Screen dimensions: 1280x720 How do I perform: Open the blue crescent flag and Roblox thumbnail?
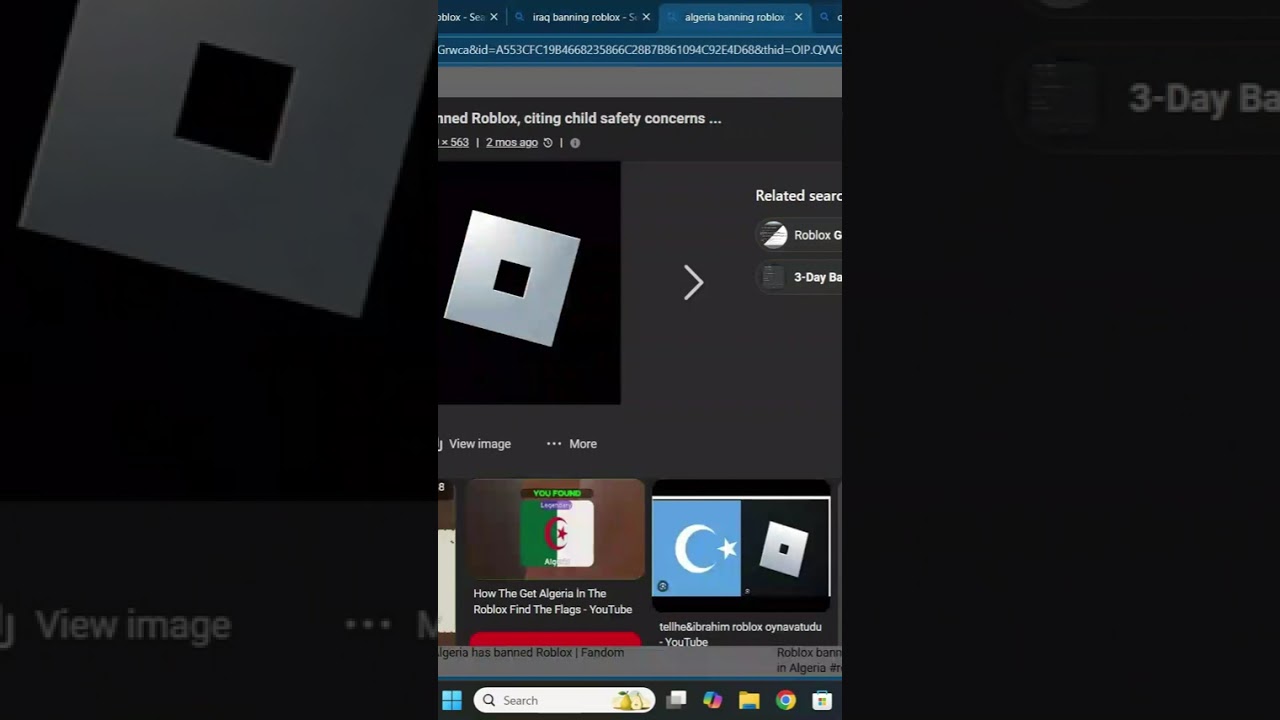click(x=741, y=546)
